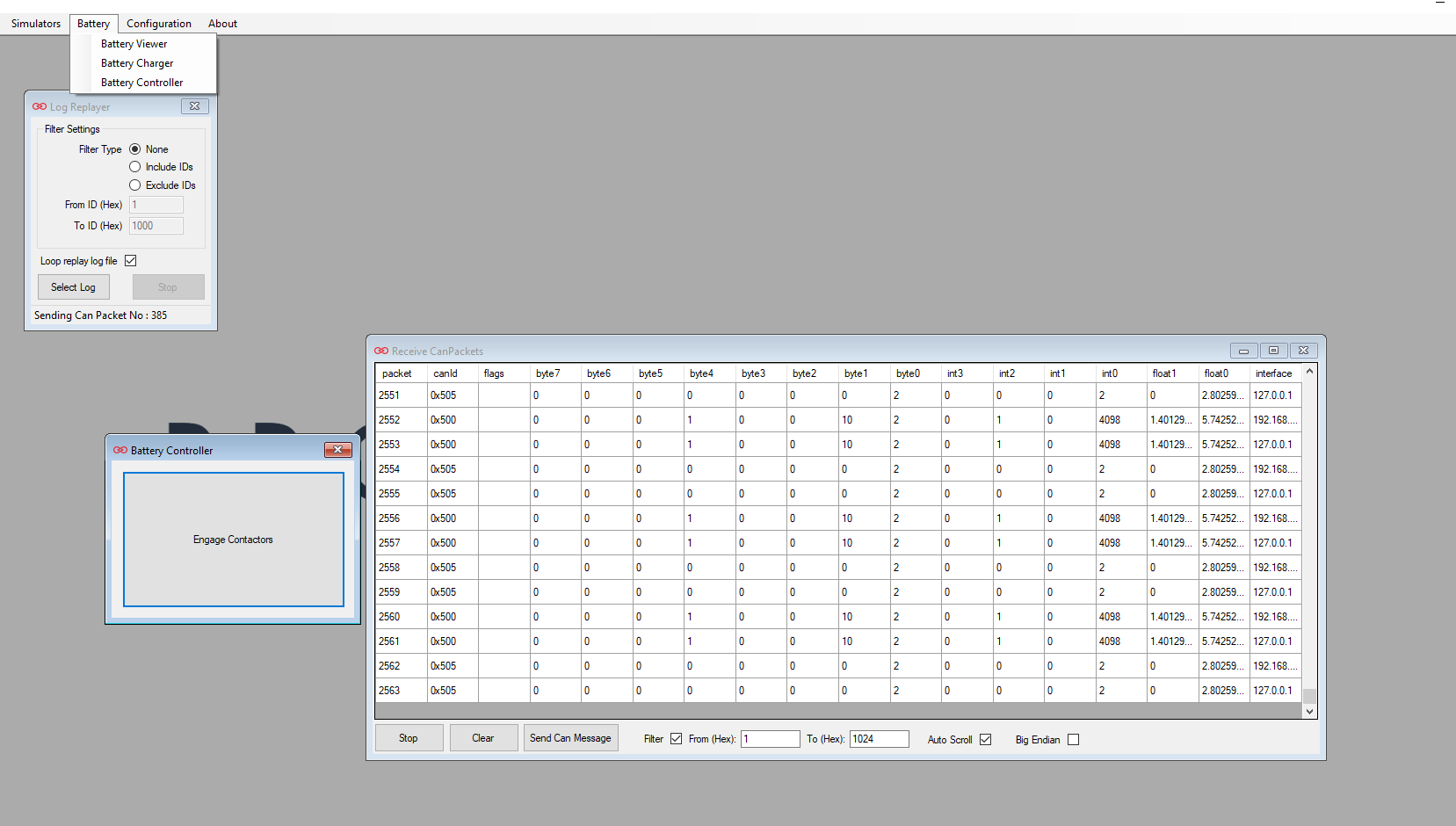The image size is (1456, 826).
Task: Click the canId column header
Action: [x=453, y=373]
